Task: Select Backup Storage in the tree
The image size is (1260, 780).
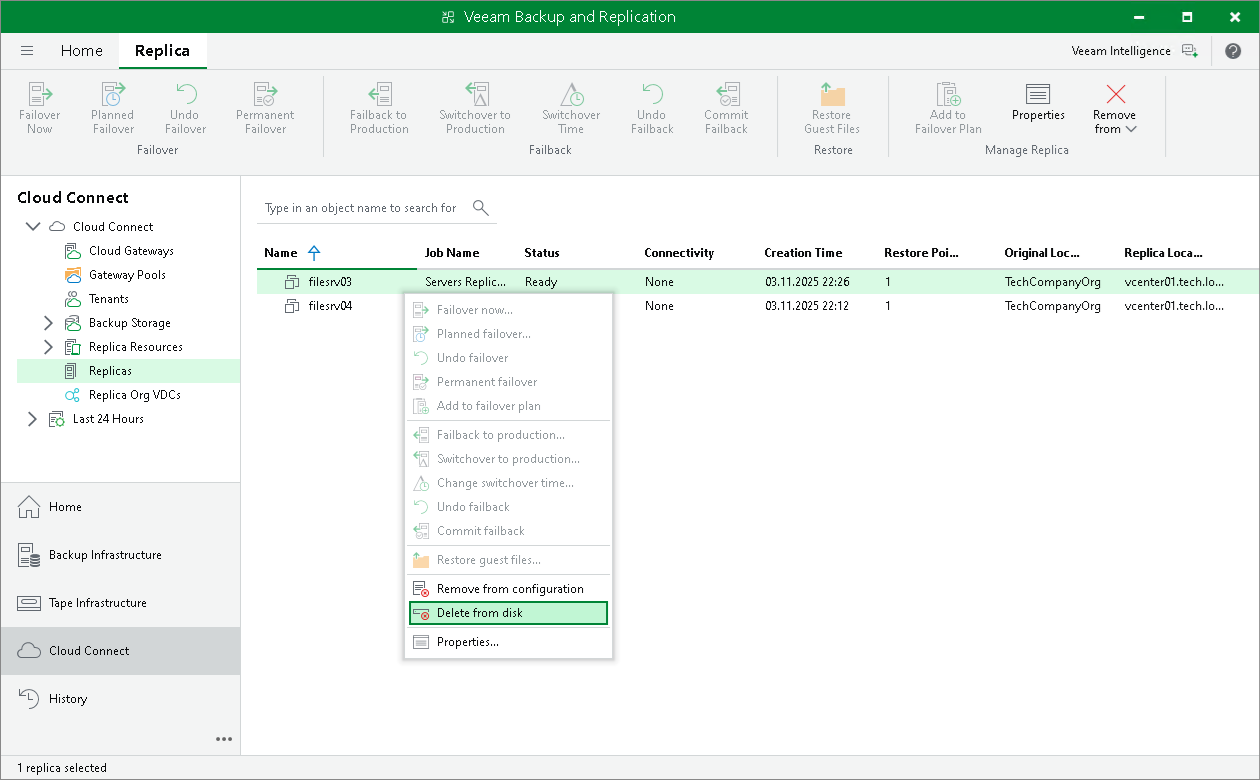Action: coord(129,323)
